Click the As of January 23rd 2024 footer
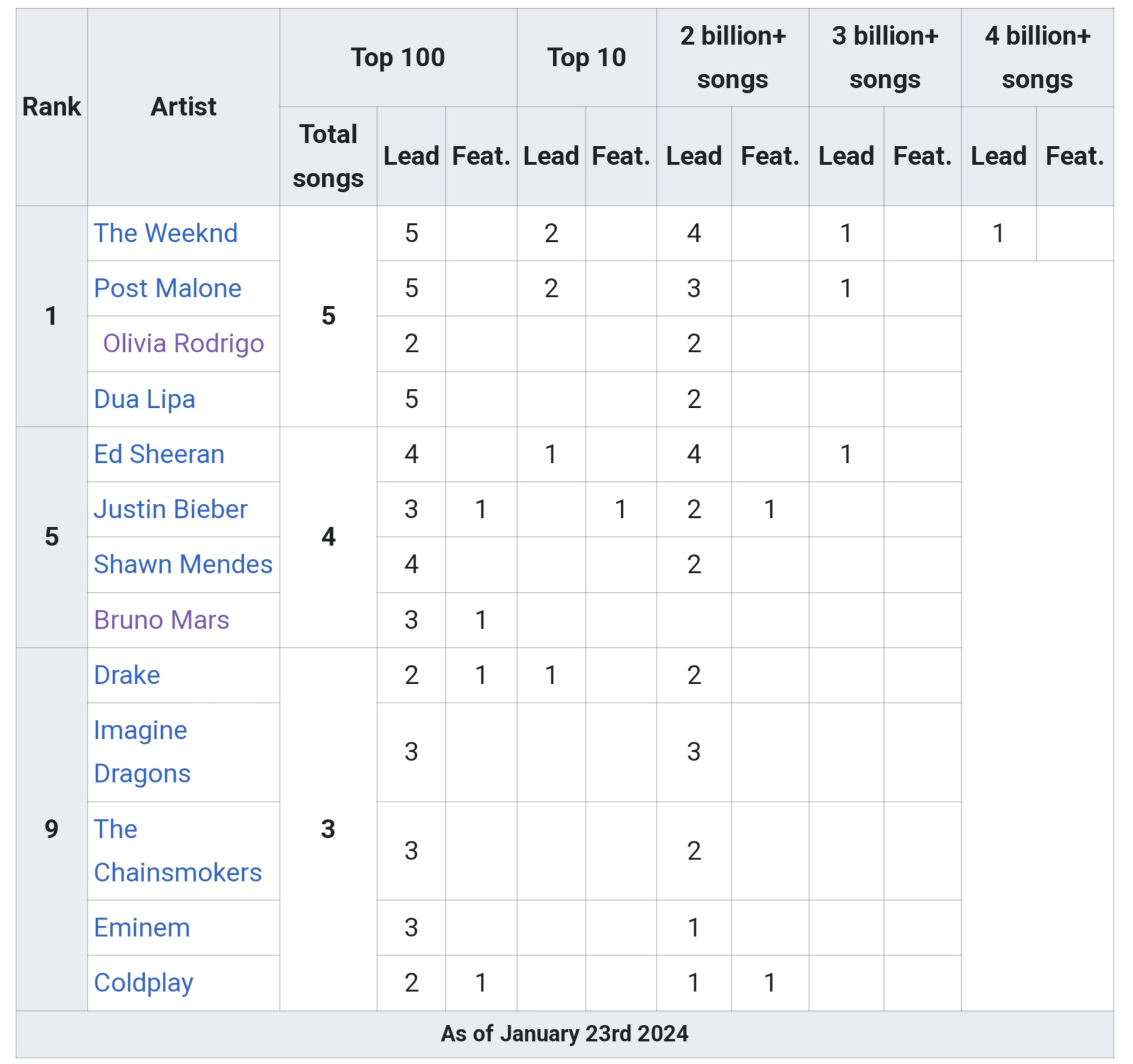1133x1064 pixels. pos(564,1034)
